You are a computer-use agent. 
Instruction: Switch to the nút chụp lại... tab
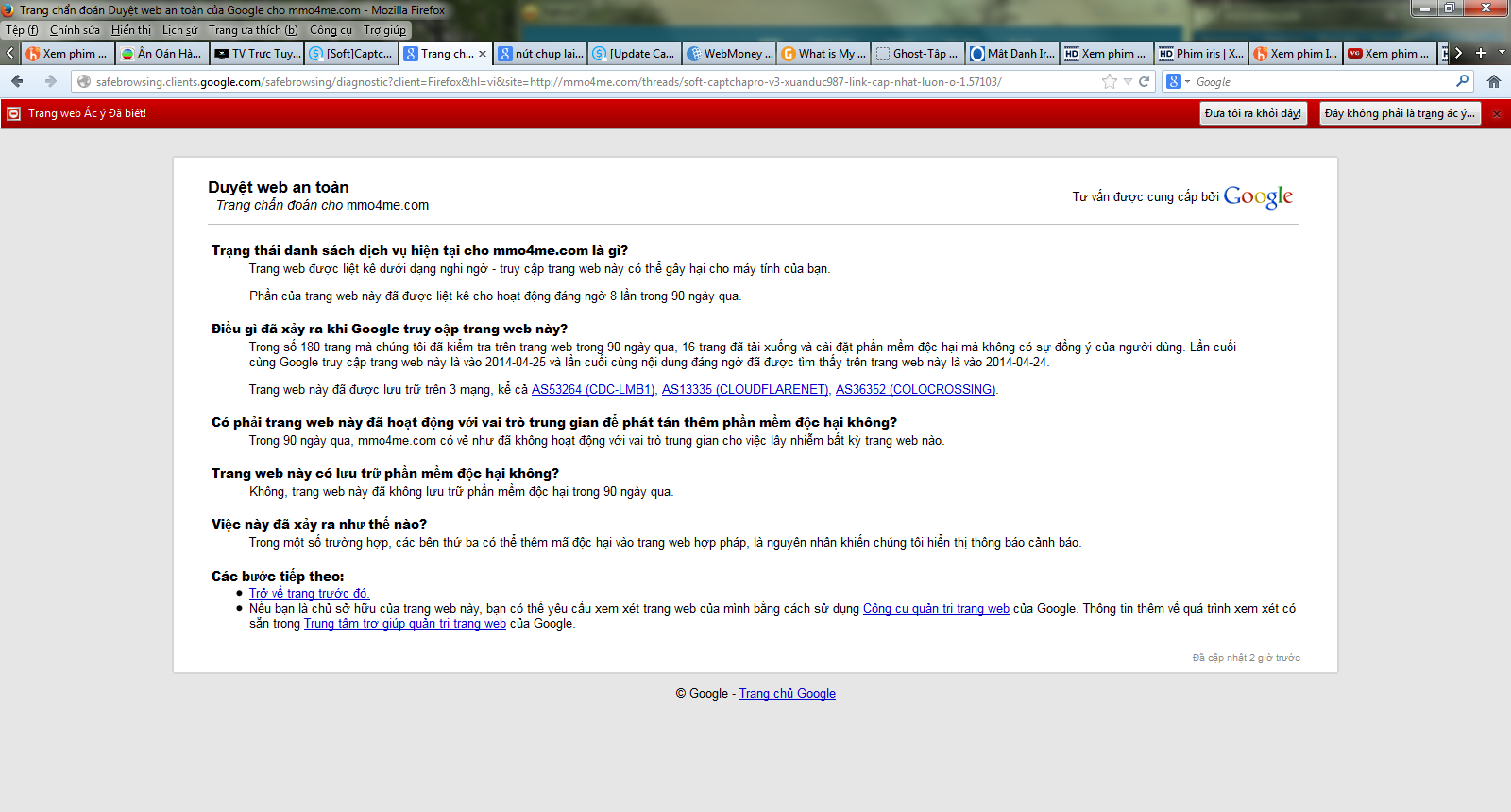pos(540,54)
